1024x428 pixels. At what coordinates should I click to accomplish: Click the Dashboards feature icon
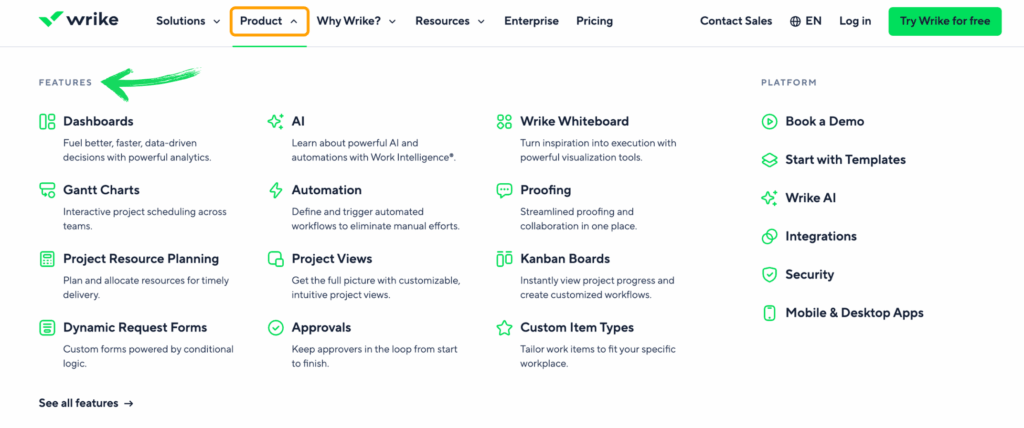(x=47, y=122)
